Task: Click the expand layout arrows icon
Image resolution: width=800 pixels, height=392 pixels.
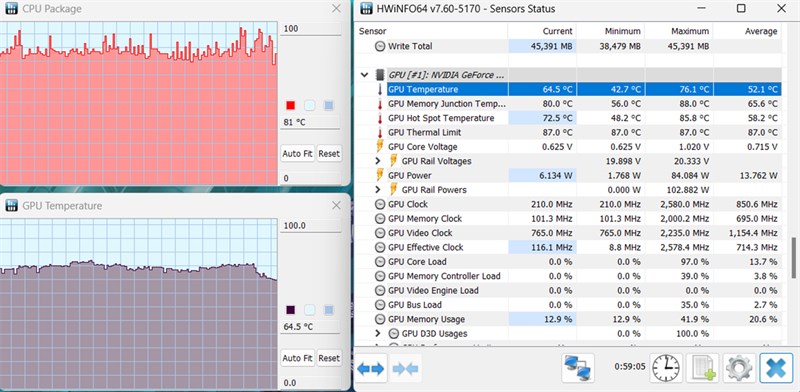Action: point(370,368)
